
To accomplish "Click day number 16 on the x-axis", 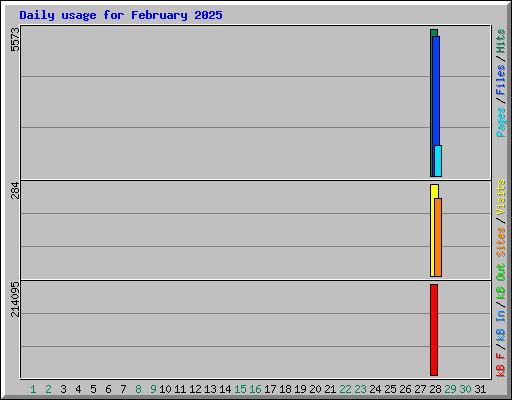I will (x=255, y=389).
